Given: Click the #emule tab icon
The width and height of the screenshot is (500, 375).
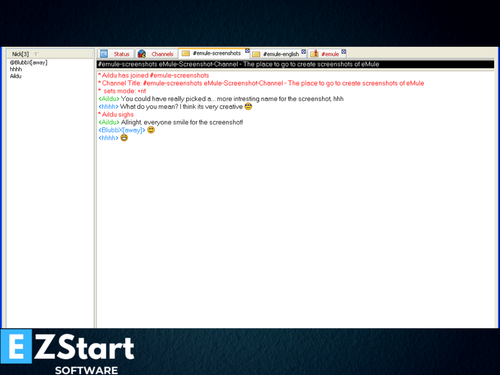Looking at the screenshot, I should click(x=314, y=53).
